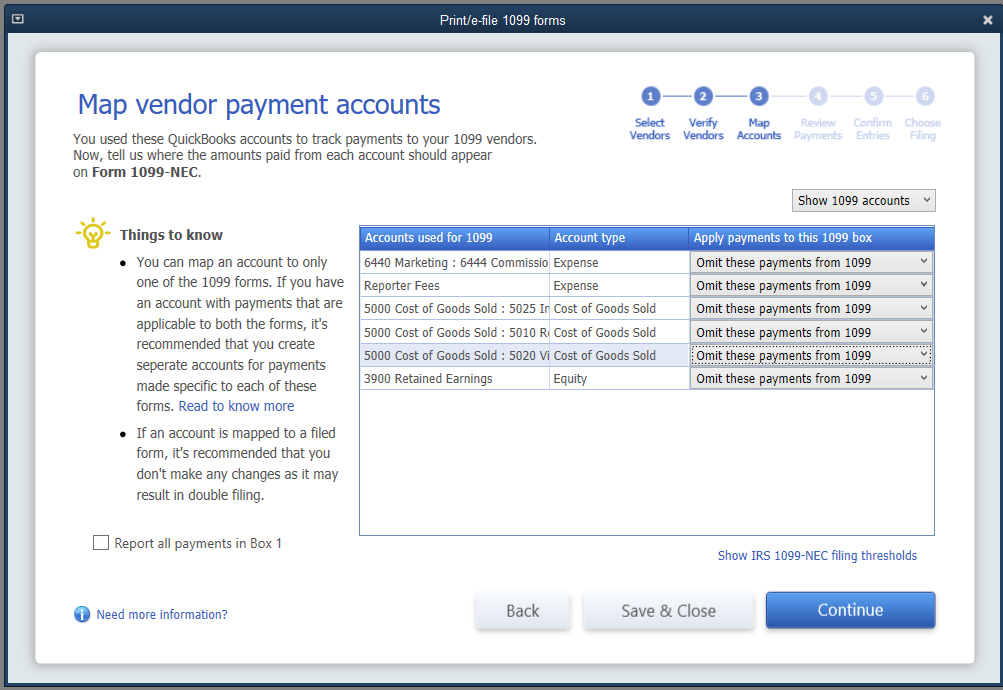Select the 6440 Marketing : 6444 Commission account cell
Screen dimensions: 1003x690
tap(455, 262)
